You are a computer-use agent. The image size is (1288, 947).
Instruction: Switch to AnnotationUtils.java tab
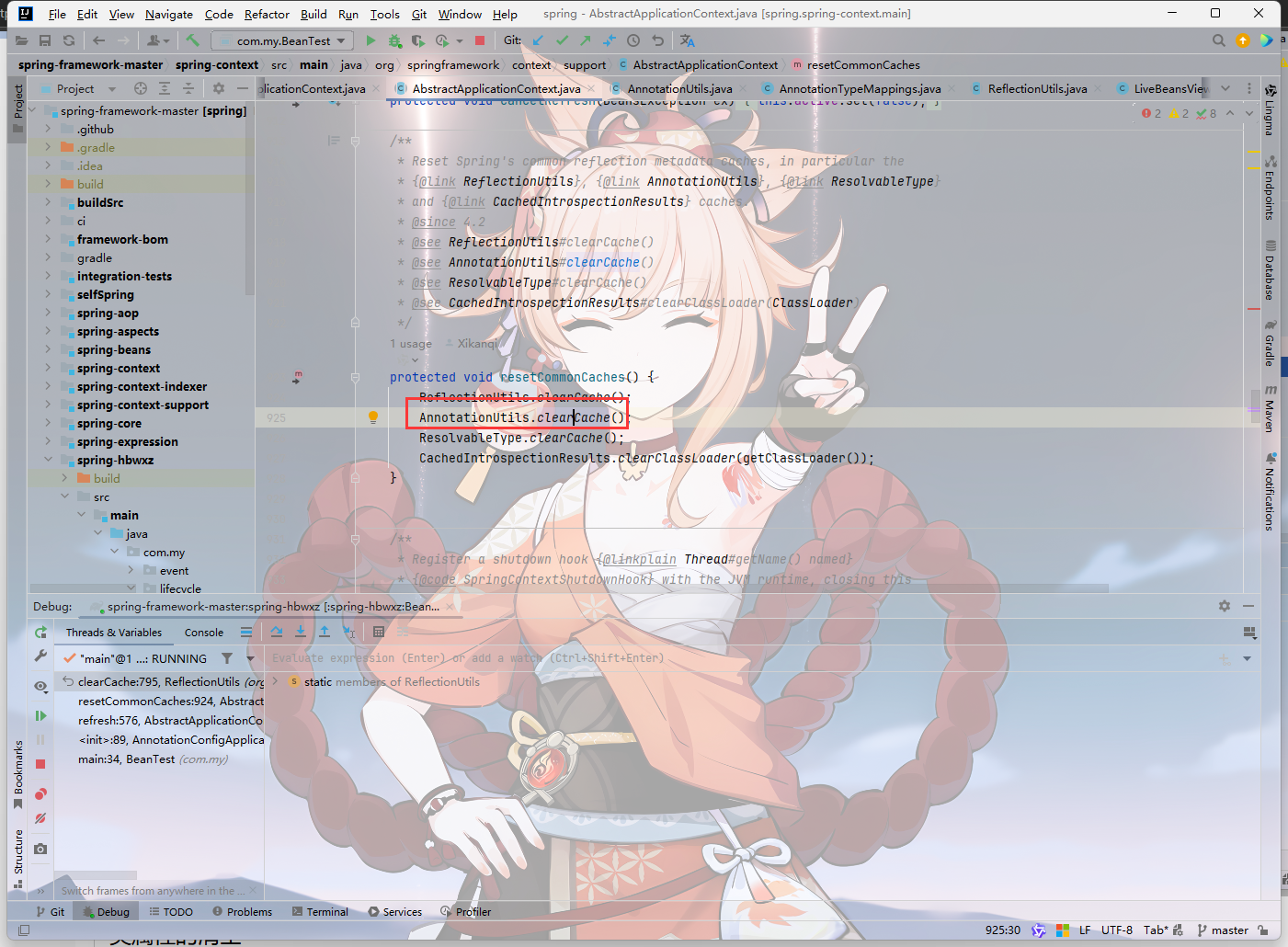click(x=679, y=88)
